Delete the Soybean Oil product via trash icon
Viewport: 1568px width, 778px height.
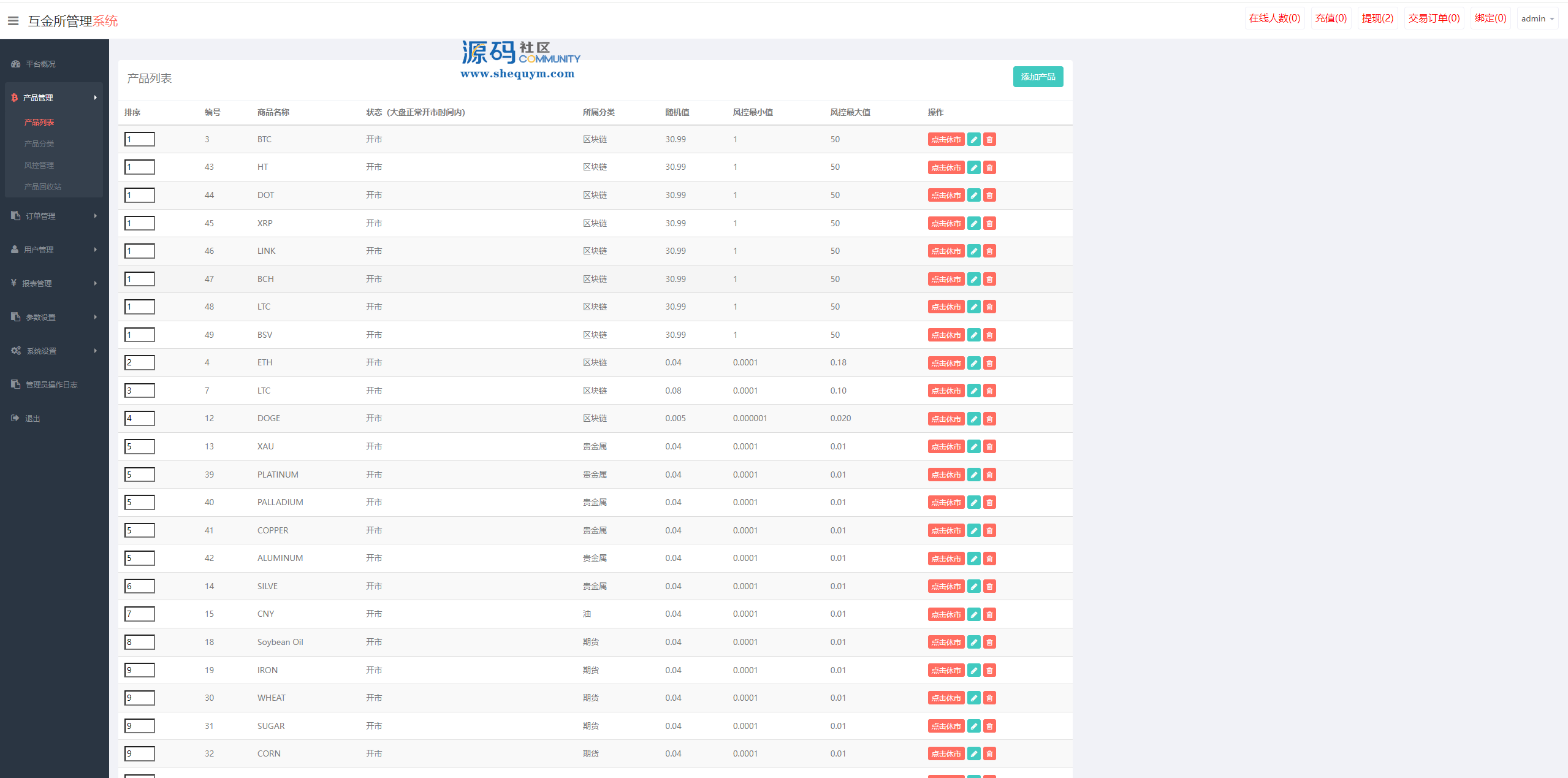pyautogui.click(x=989, y=643)
